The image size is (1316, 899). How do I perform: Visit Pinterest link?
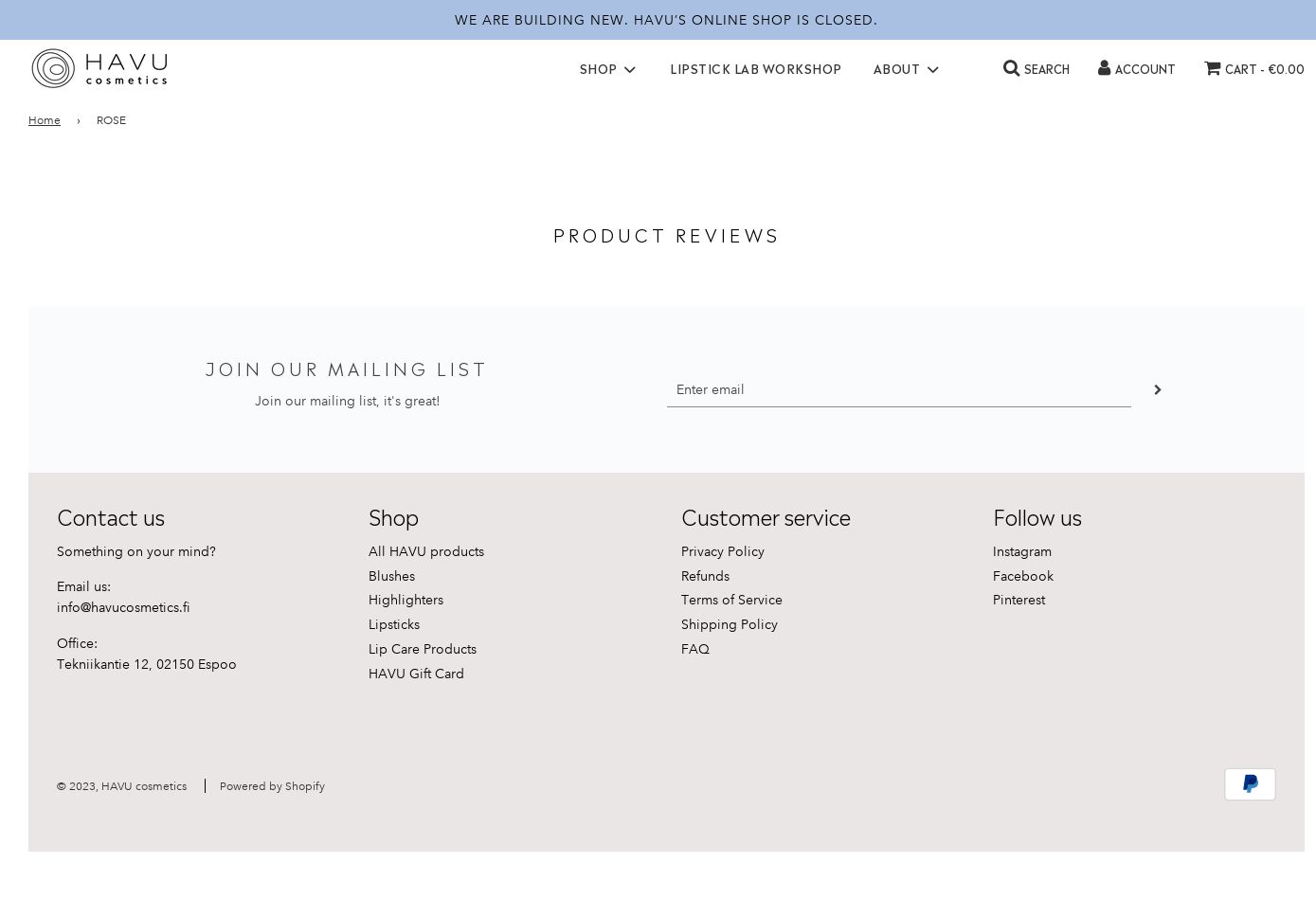click(x=1019, y=600)
